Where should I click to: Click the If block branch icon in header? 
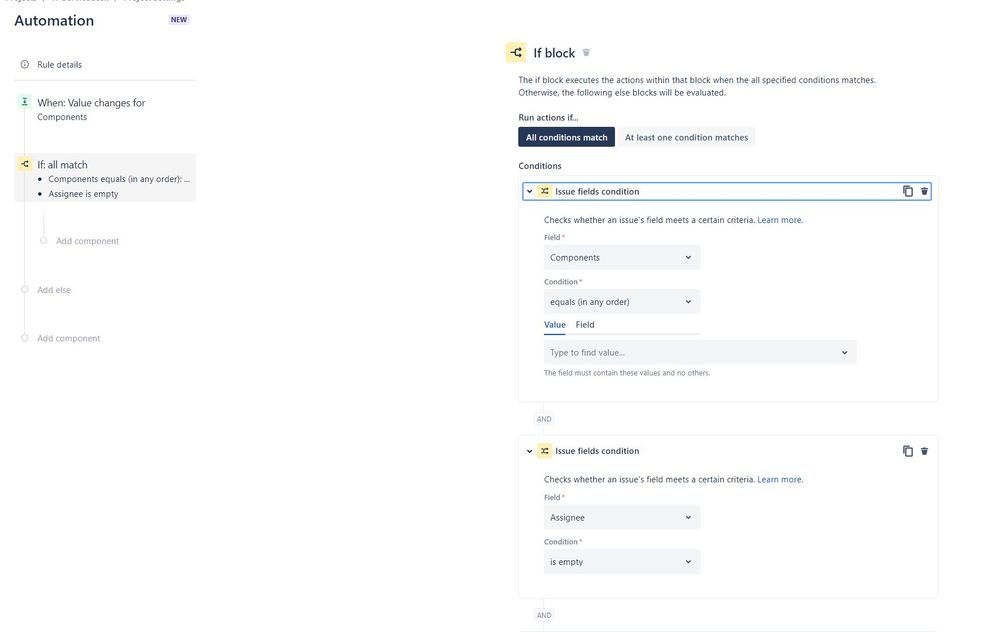pyautogui.click(x=516, y=52)
